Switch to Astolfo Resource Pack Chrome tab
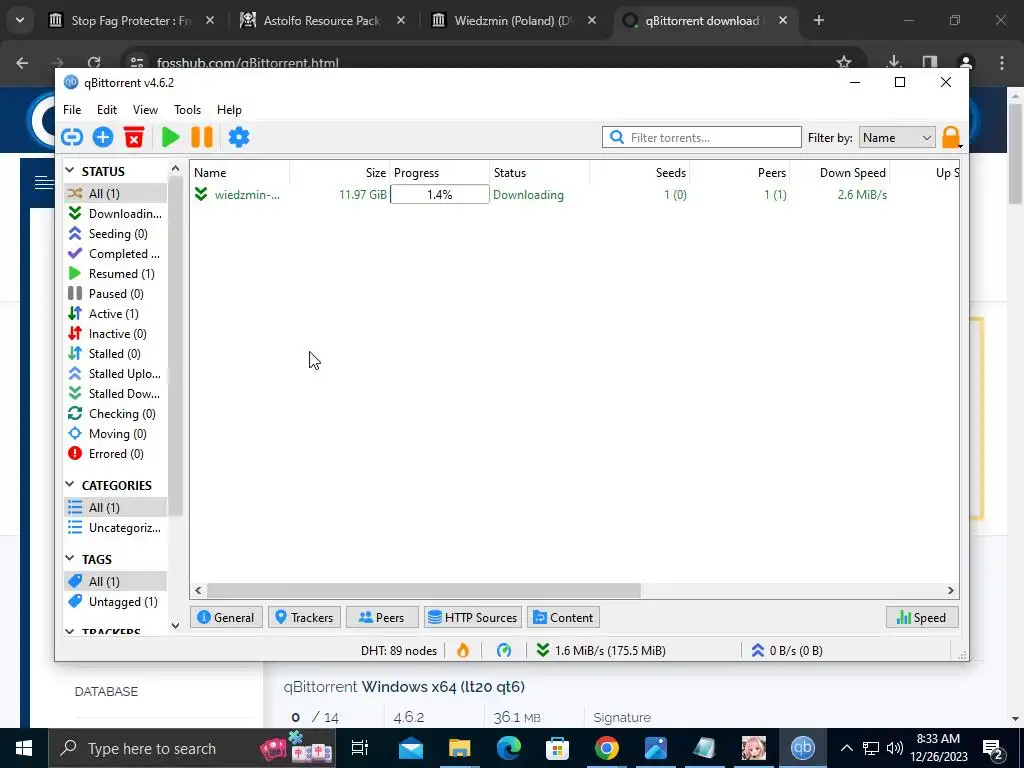The image size is (1024, 768). pos(323,20)
